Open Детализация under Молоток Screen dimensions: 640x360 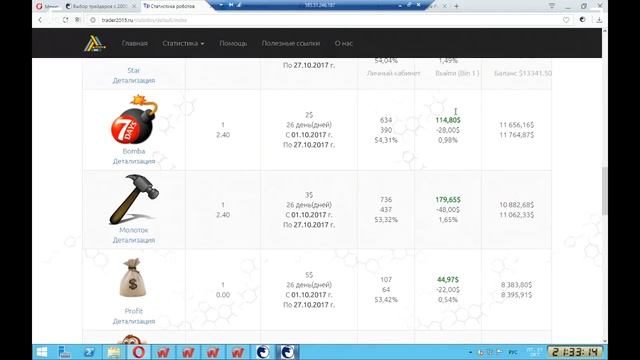[x=134, y=240]
